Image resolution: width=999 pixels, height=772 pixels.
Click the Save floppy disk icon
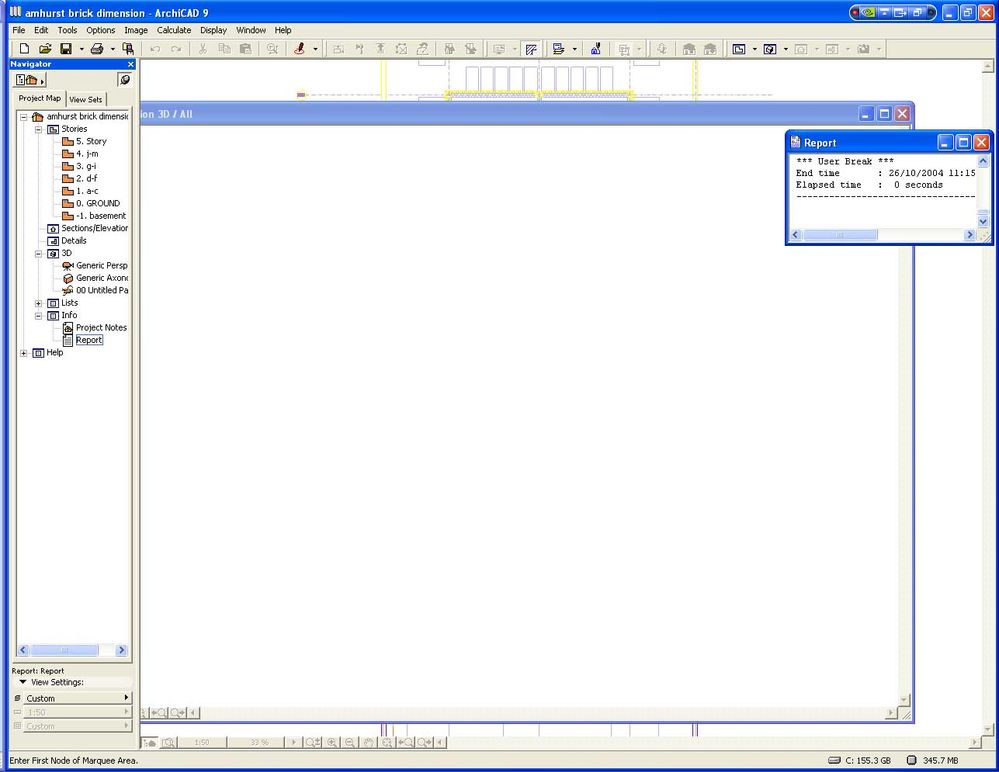click(x=66, y=49)
